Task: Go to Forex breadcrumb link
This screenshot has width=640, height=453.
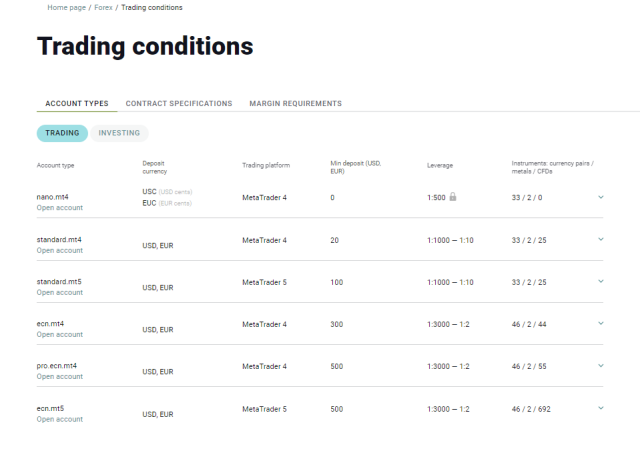Action: pyautogui.click(x=103, y=7)
